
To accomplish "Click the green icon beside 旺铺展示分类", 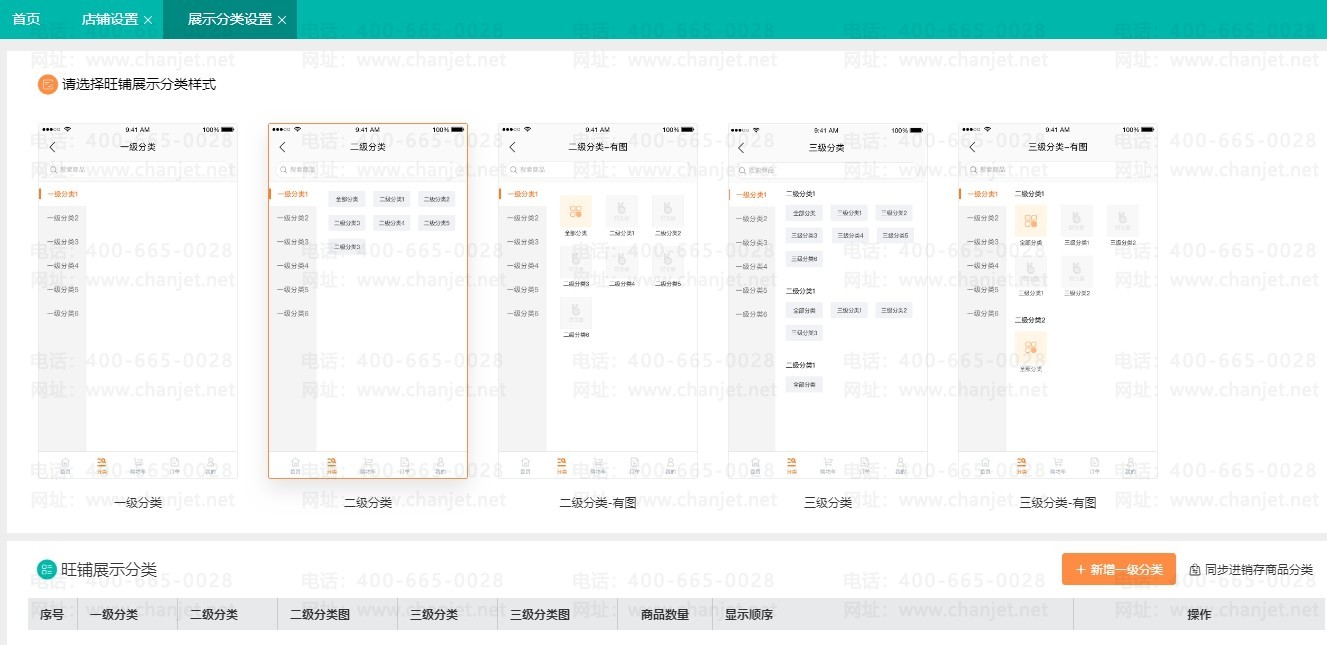I will pyautogui.click(x=47, y=570).
